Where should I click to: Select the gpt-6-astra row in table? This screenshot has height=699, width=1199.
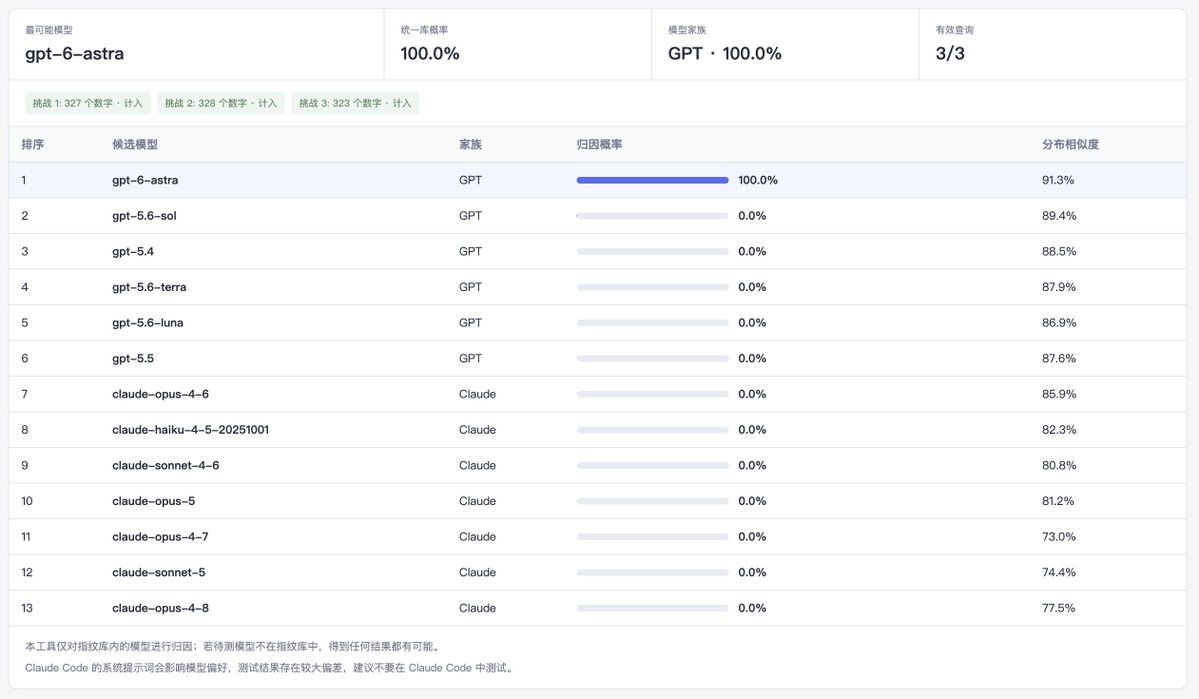[x=597, y=180]
